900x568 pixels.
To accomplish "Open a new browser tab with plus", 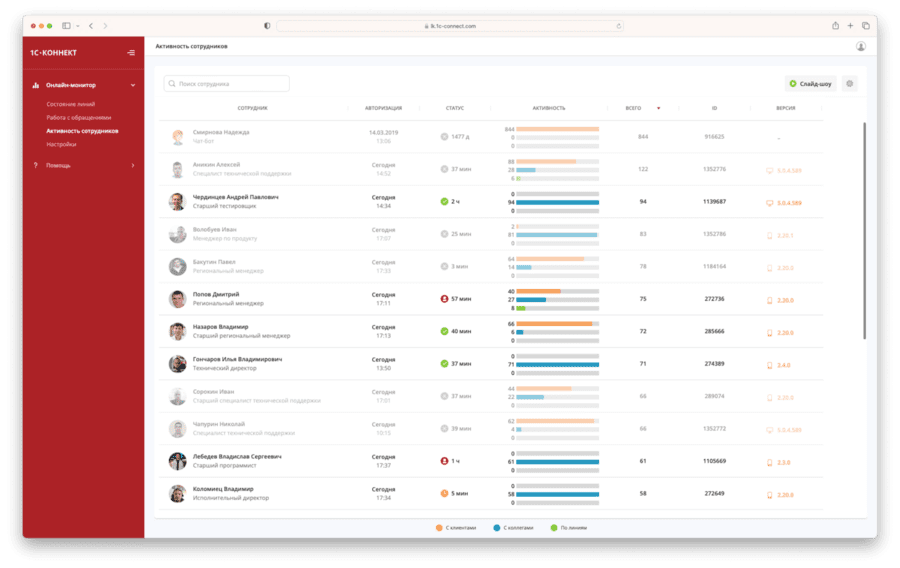I will 850,26.
